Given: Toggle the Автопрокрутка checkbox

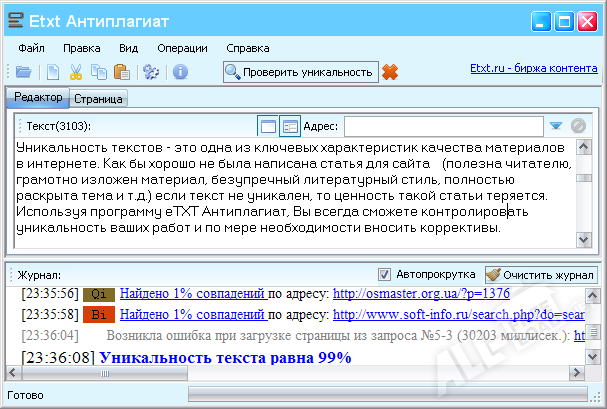Looking at the screenshot, I should 385,275.
